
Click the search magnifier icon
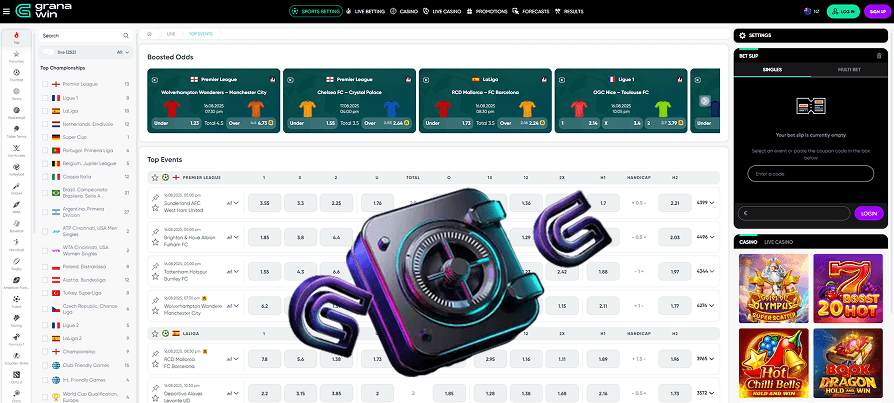pyautogui.click(x=126, y=35)
